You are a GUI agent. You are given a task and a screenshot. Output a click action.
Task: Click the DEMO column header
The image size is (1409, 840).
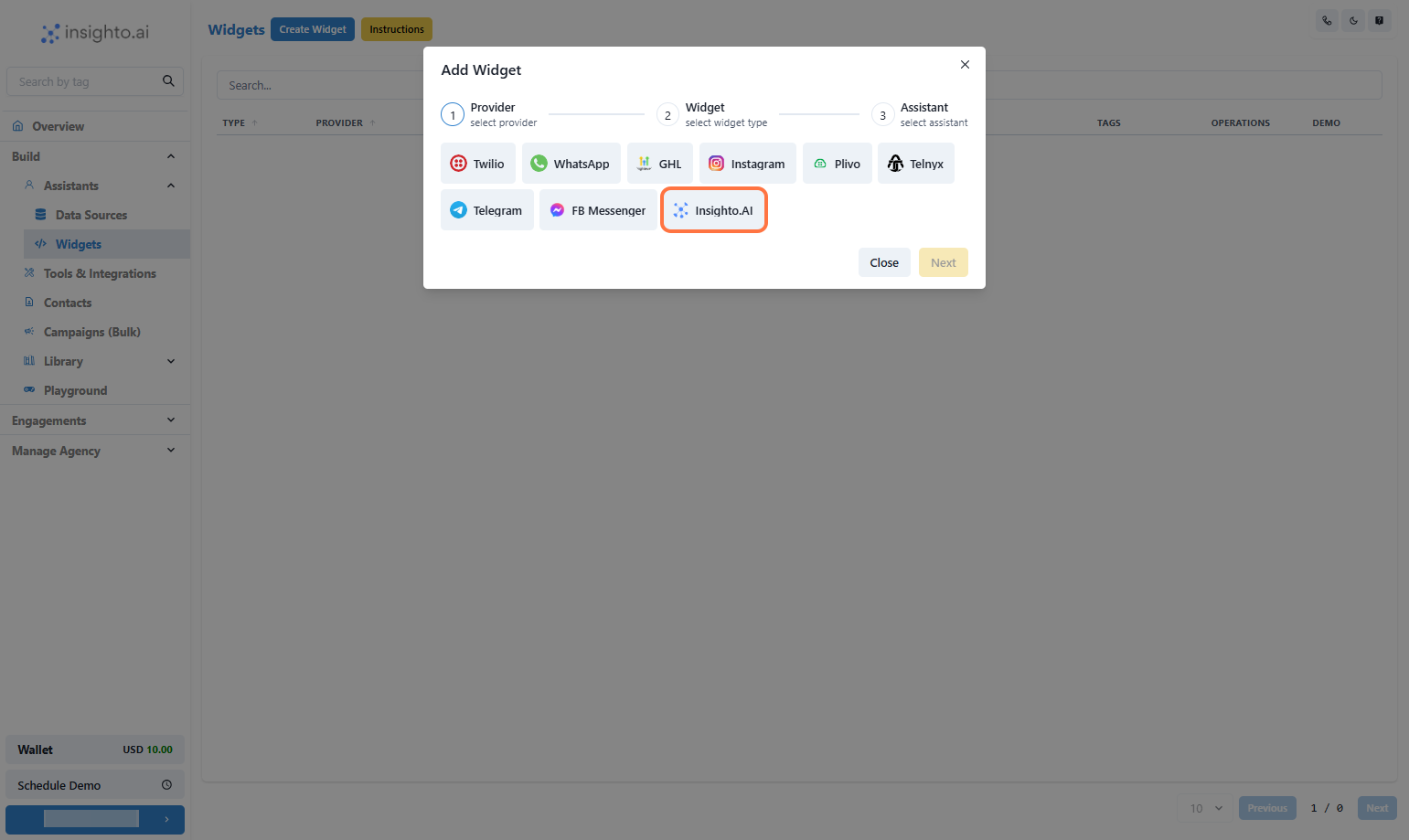[x=1327, y=122]
